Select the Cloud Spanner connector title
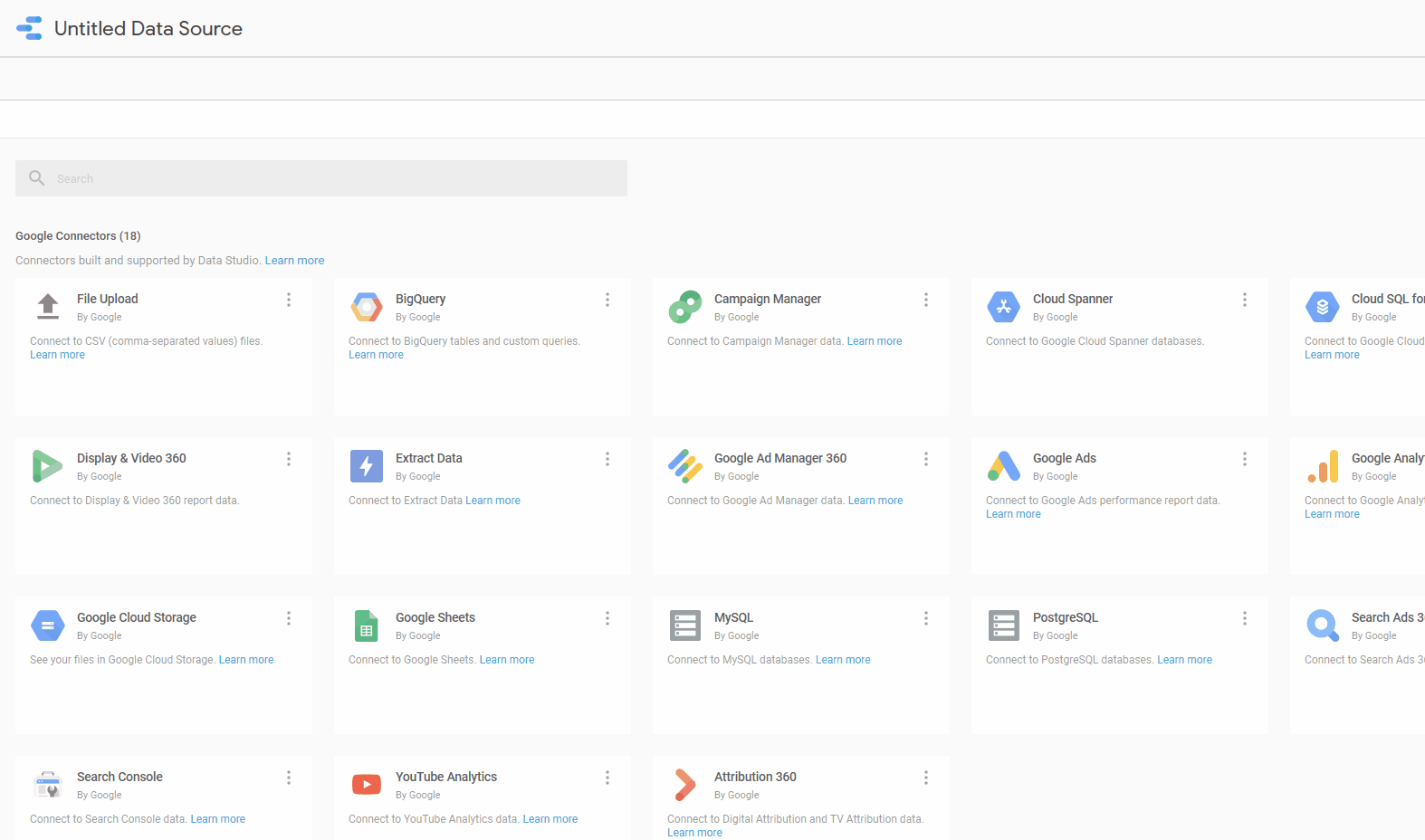Image resolution: width=1425 pixels, height=840 pixels. [x=1073, y=299]
